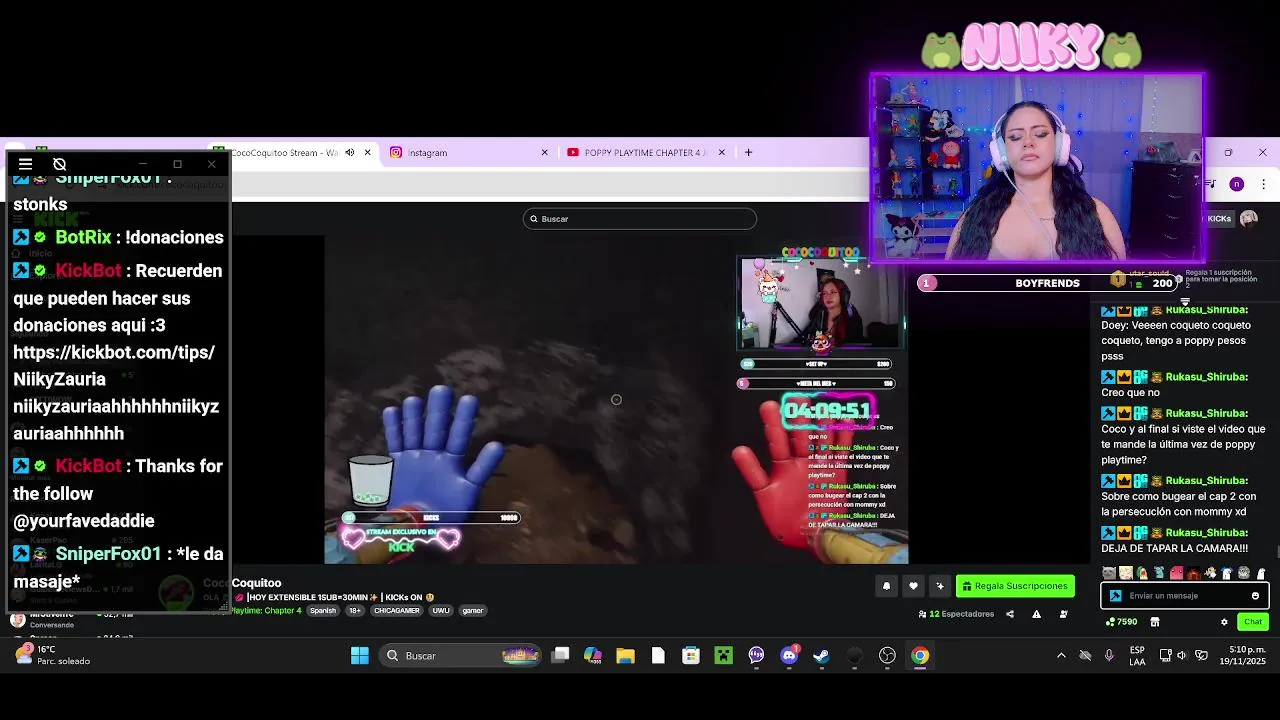Click user icon beside the report triangle
The width and height of the screenshot is (1280, 720).
pos(1063,614)
